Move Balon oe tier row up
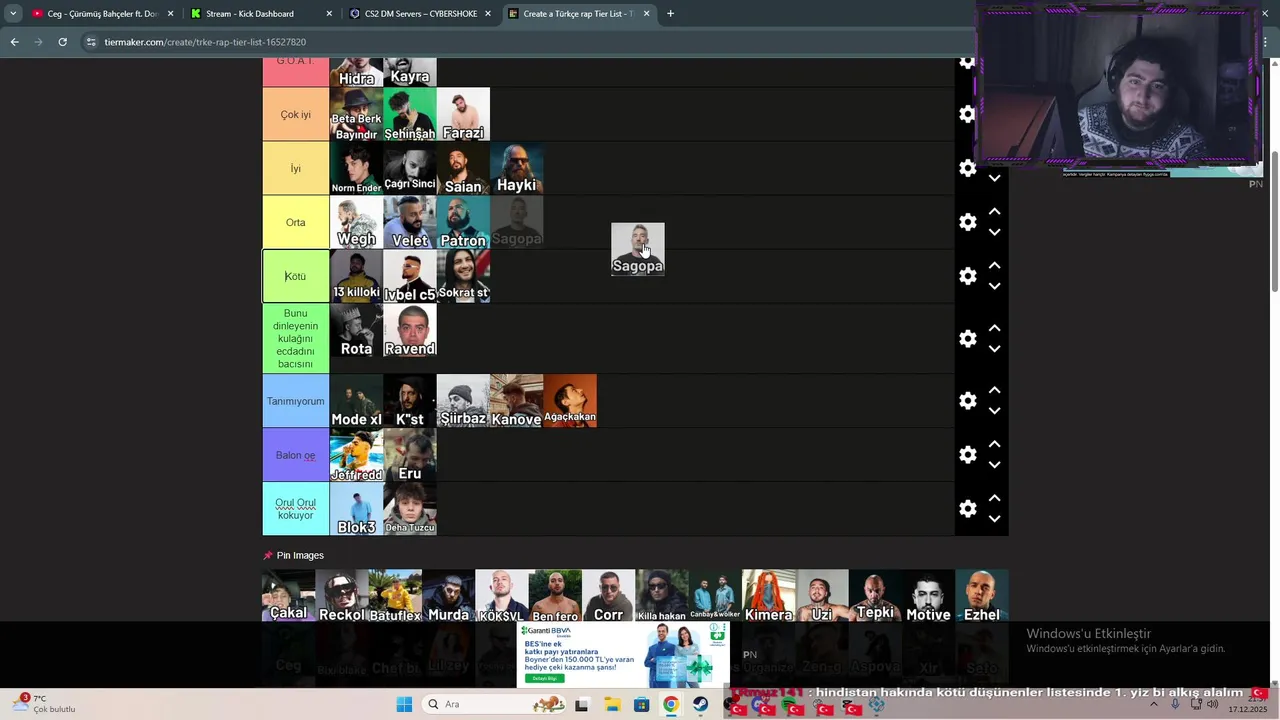Viewport: 1280px width, 720px height. tap(994, 445)
